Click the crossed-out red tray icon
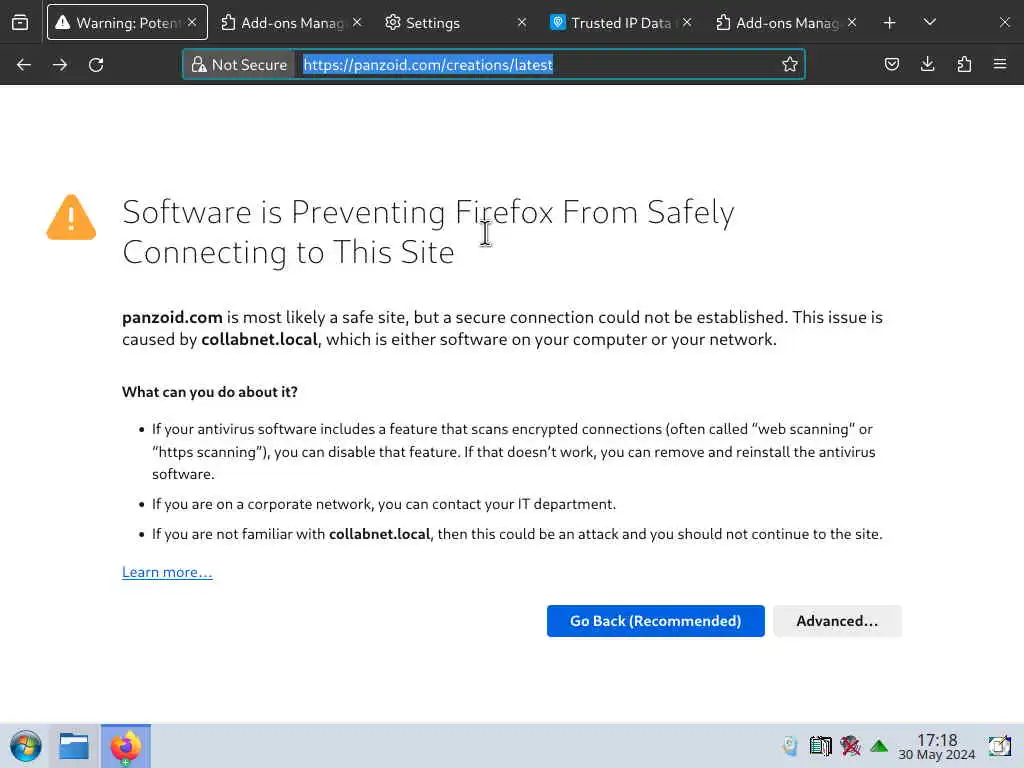This screenshot has width=1024, height=768. (x=850, y=746)
